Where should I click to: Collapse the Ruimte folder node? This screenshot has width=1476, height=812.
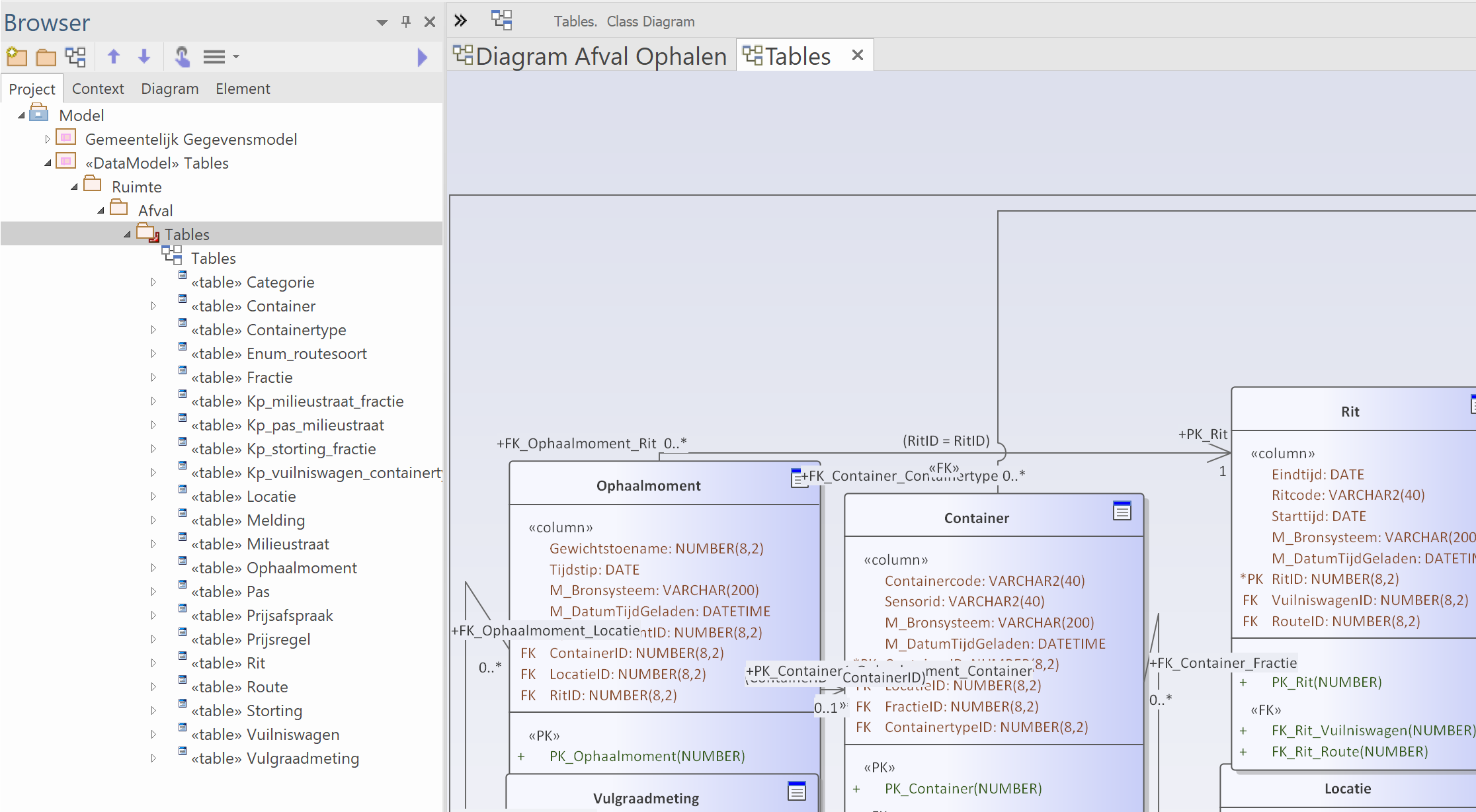click(75, 187)
